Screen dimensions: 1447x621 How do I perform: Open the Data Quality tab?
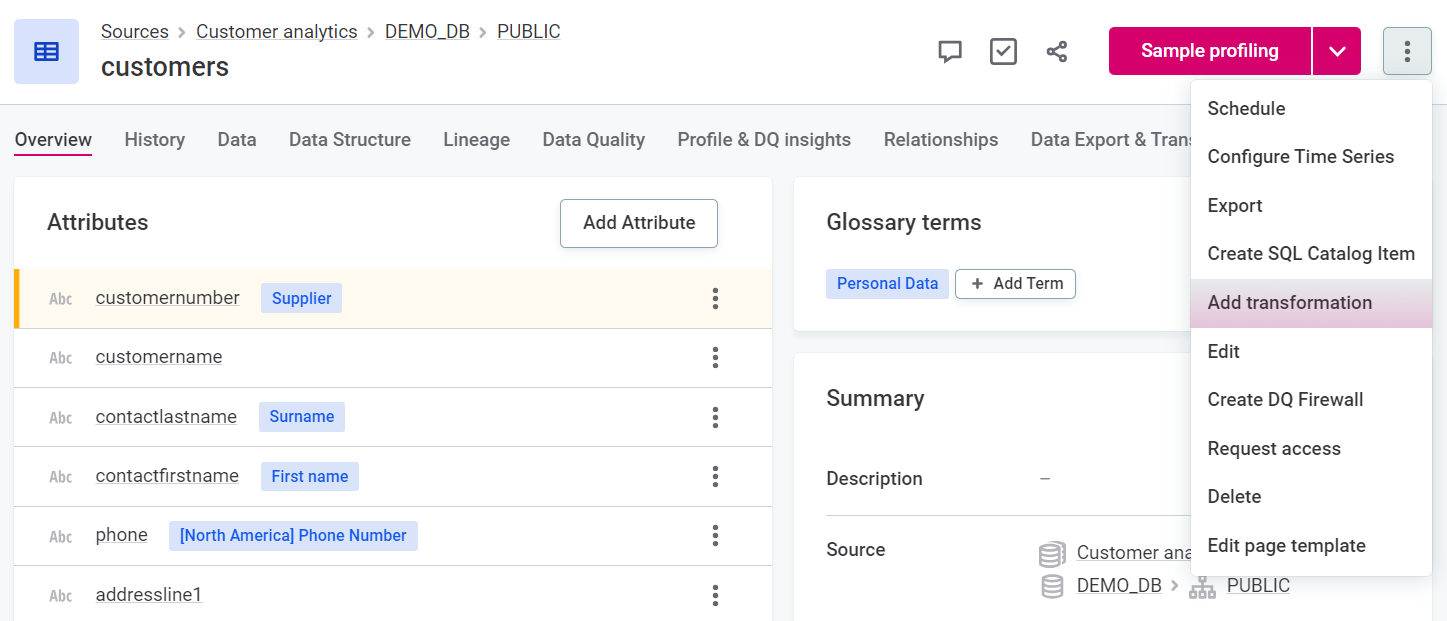click(593, 140)
